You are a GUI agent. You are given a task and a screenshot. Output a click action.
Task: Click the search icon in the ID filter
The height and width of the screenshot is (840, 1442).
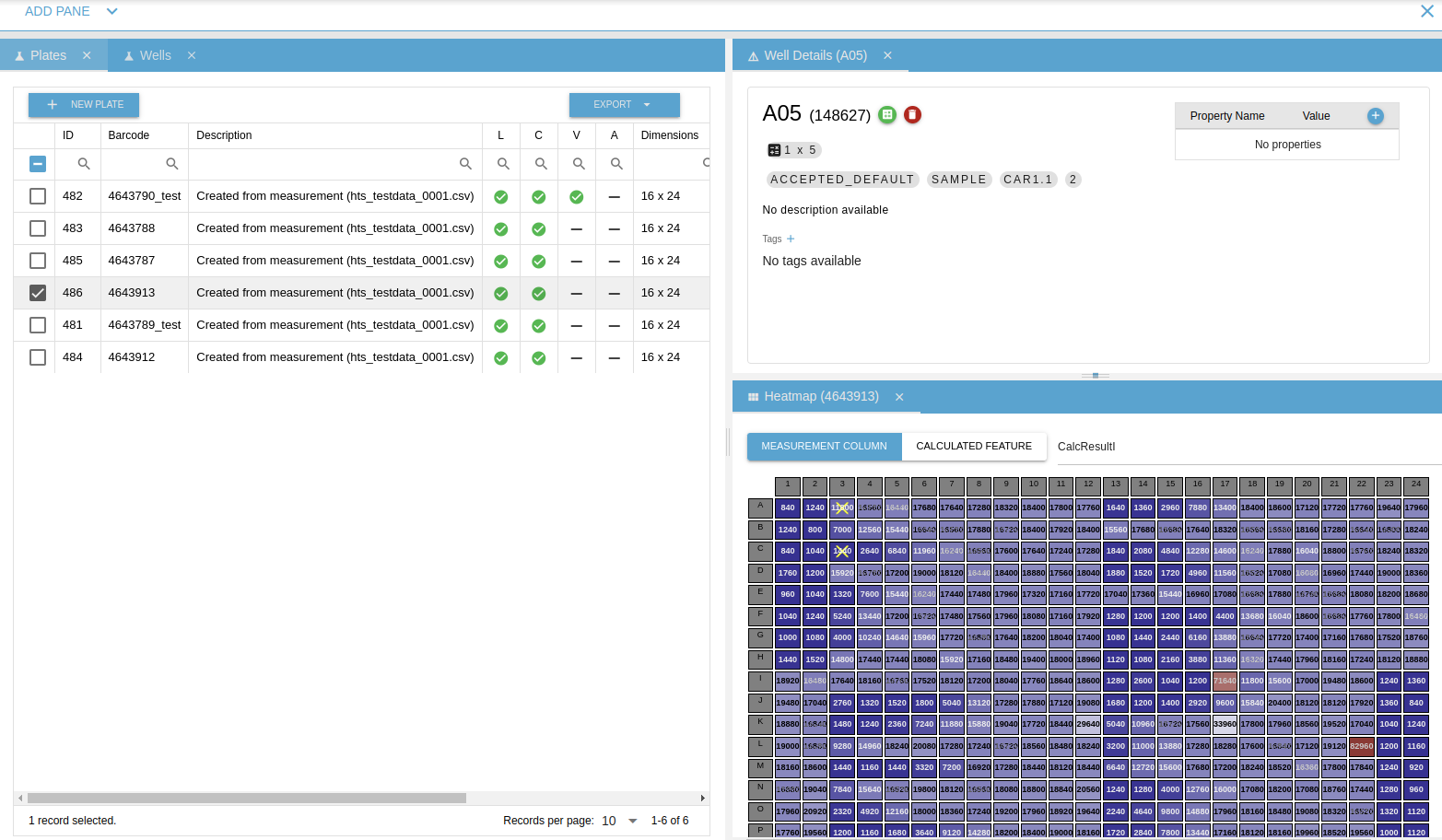[x=84, y=164]
